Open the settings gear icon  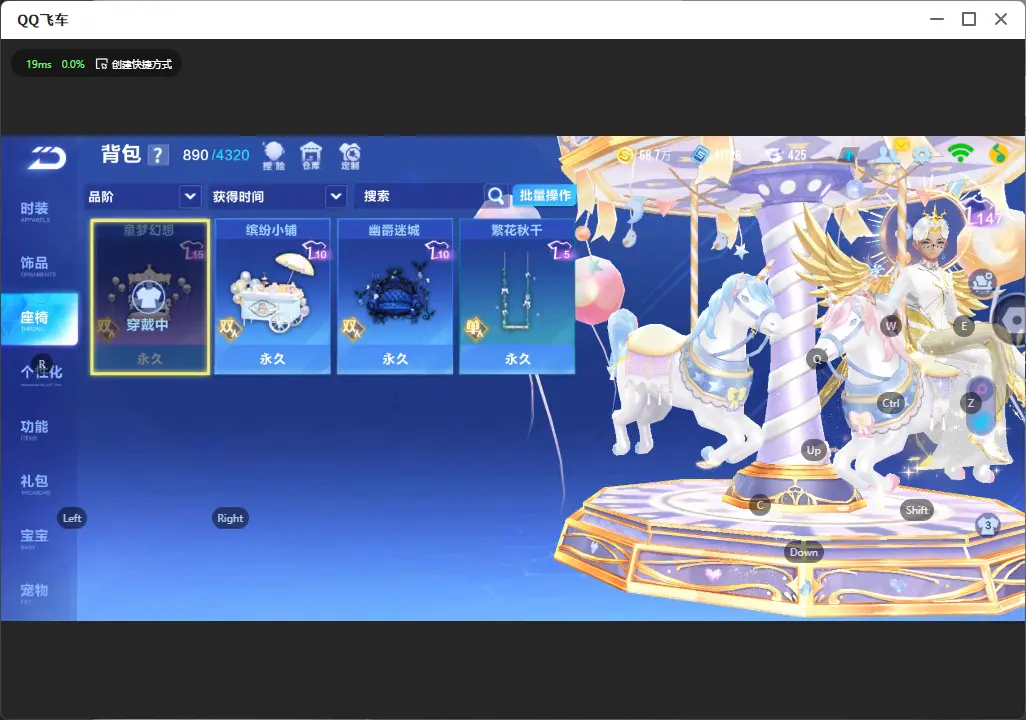pos(923,155)
